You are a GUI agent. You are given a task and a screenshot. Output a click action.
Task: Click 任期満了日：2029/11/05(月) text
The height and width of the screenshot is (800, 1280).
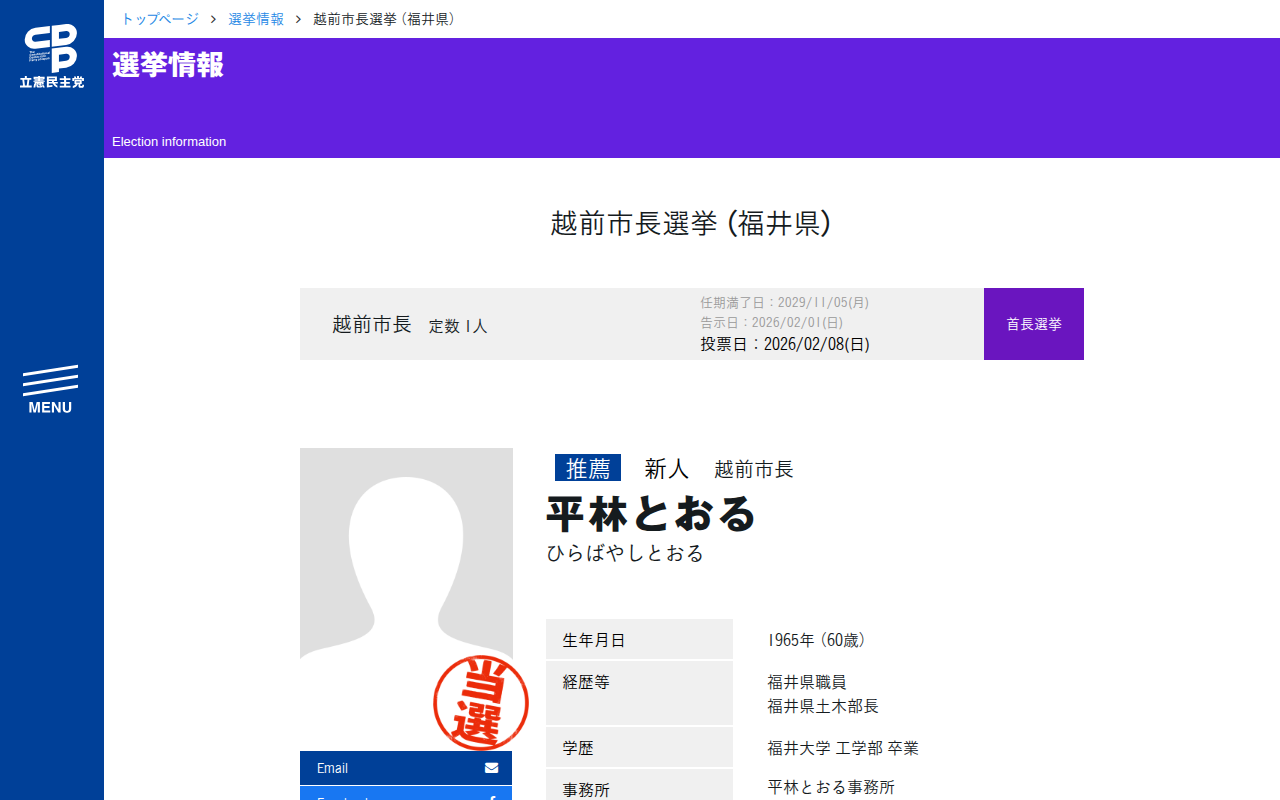(x=784, y=302)
